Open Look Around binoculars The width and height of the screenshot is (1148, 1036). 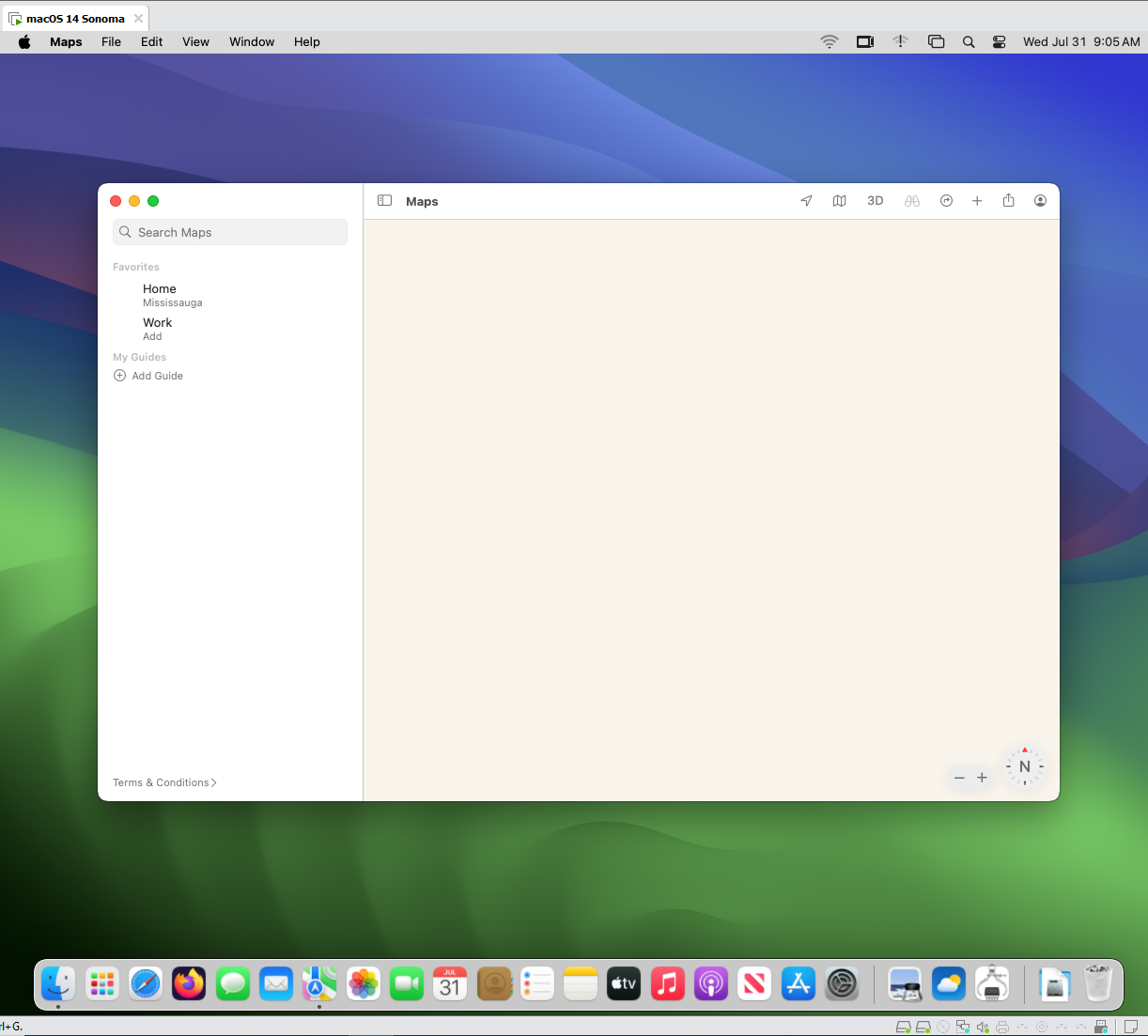tap(912, 201)
